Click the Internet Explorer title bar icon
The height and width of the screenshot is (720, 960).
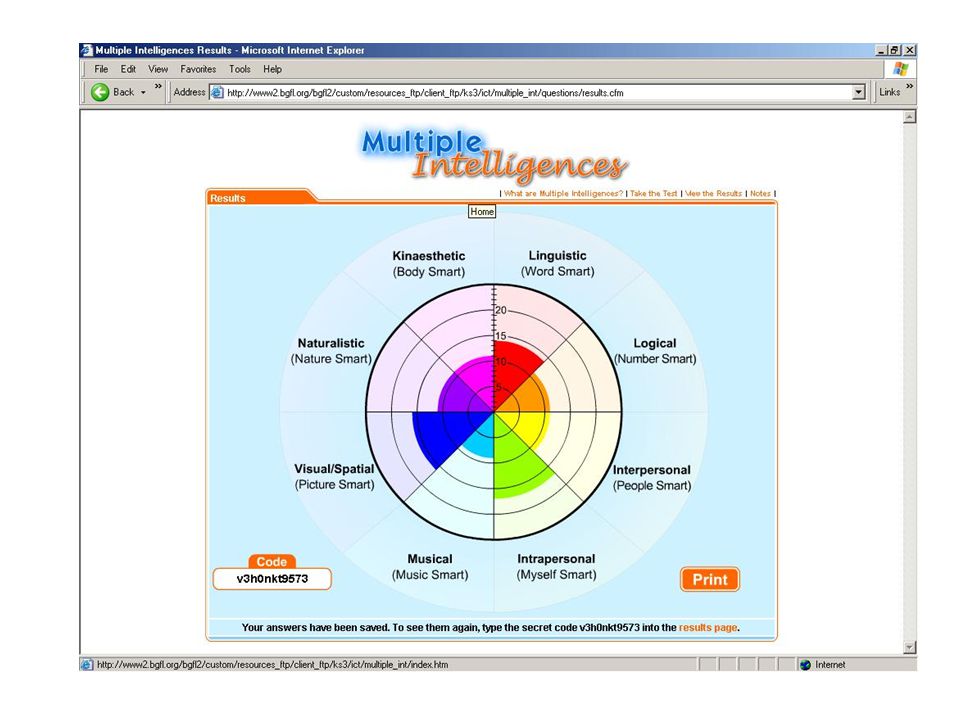(x=87, y=50)
